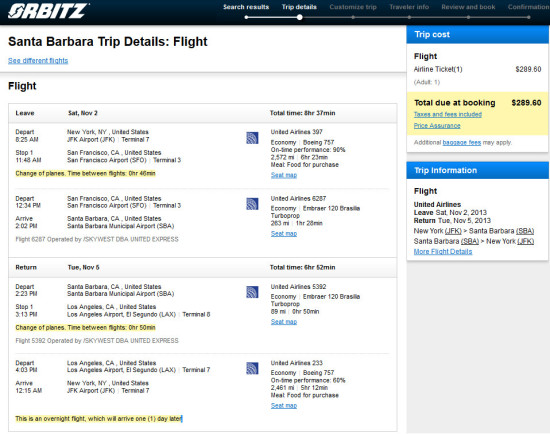The width and height of the screenshot is (550, 434).
Task: Click the Review and book step
Action: pyautogui.click(x=468, y=7)
